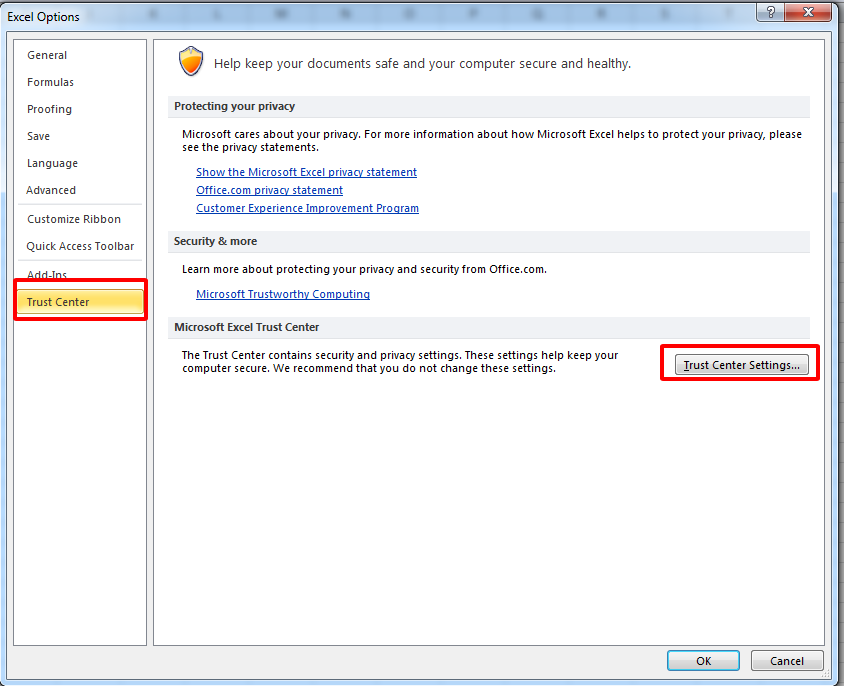Click the Protecting your privacy heading
844x686 pixels.
tap(234, 106)
